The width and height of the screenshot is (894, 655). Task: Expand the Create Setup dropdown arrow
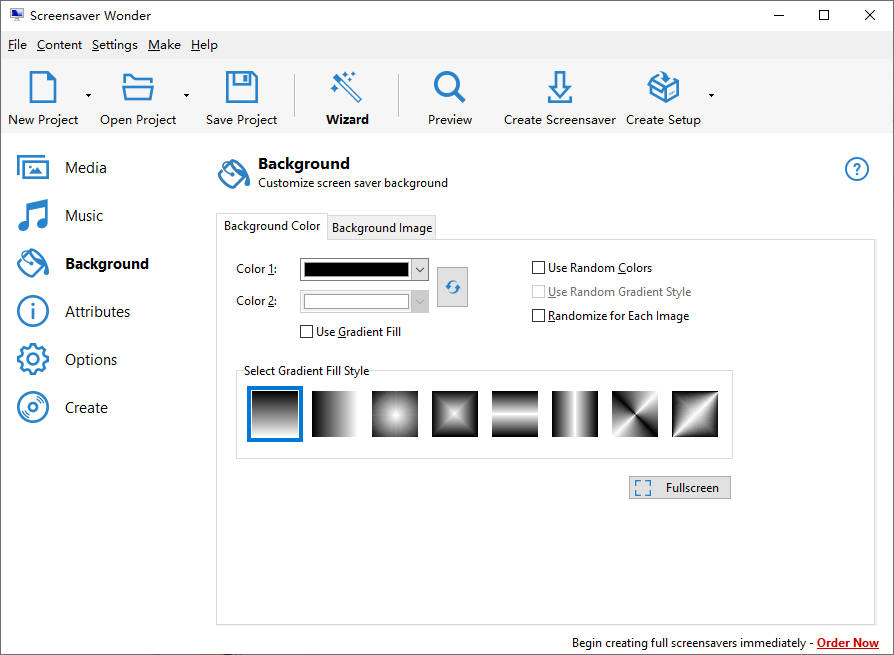point(711,96)
